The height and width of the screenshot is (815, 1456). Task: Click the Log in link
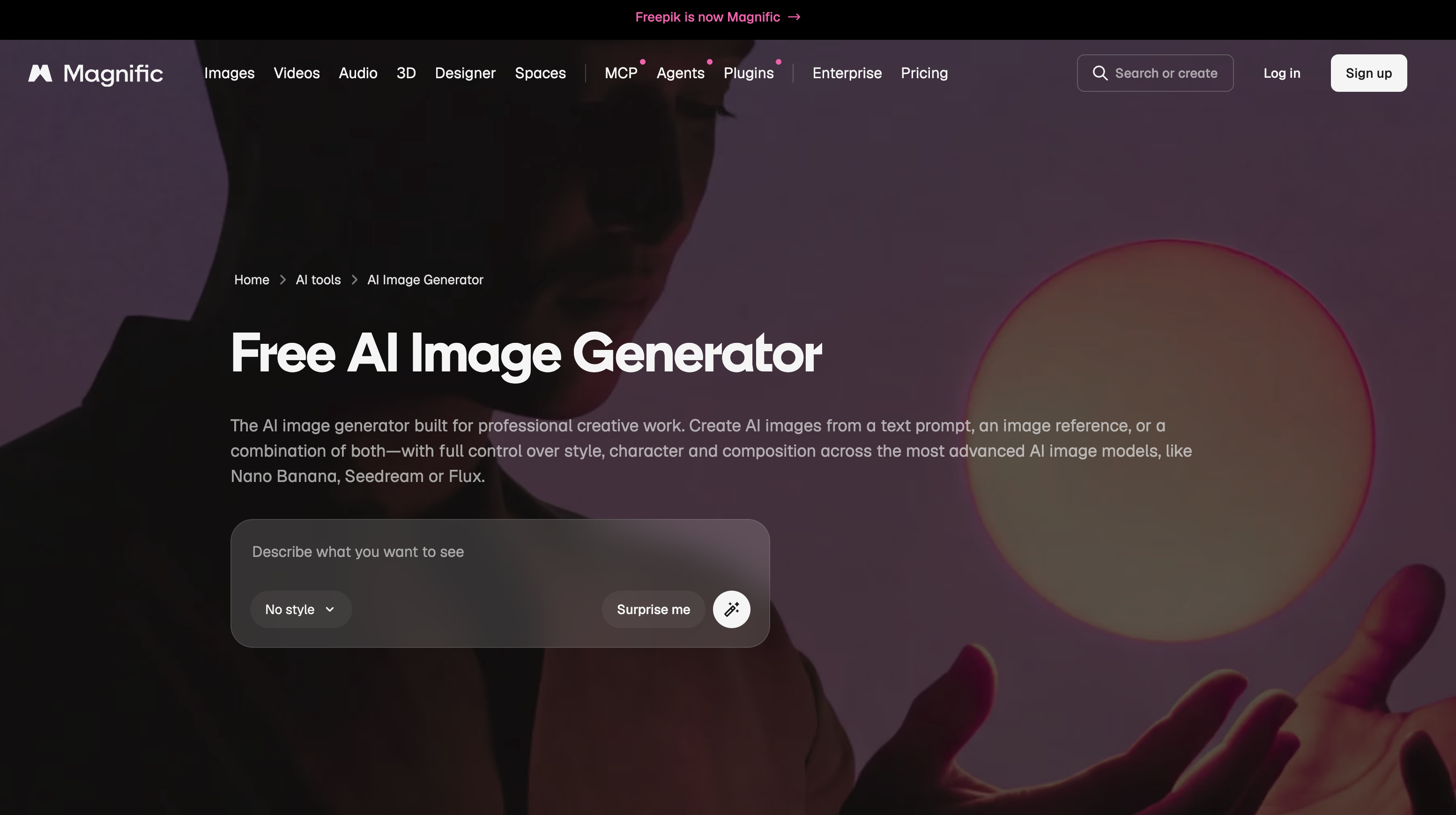point(1282,73)
